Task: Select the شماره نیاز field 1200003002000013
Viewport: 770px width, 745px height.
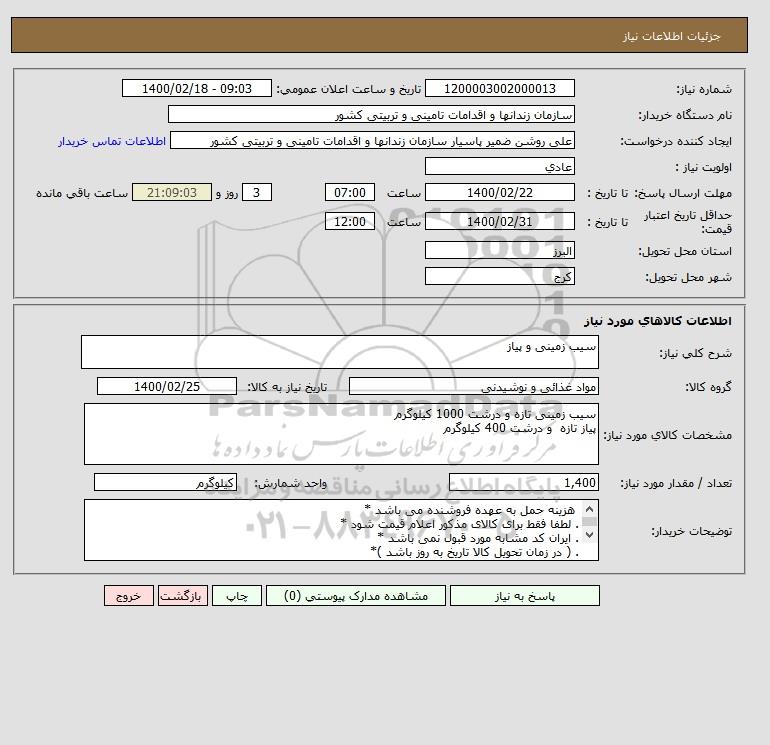Action: pyautogui.click(x=499, y=88)
